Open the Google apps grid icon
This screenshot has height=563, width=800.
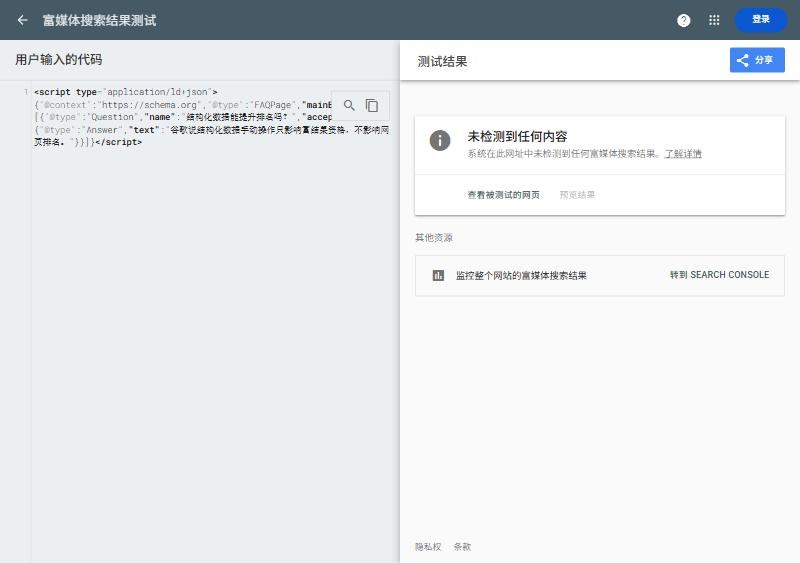click(714, 20)
